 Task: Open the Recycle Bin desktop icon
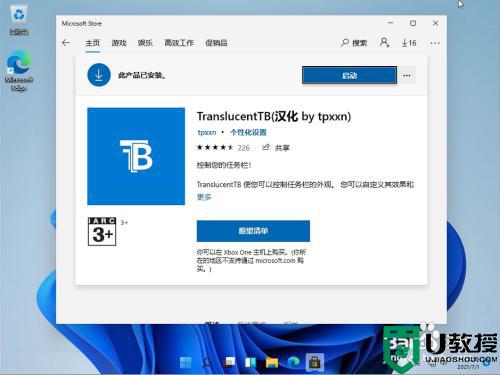pos(19,21)
